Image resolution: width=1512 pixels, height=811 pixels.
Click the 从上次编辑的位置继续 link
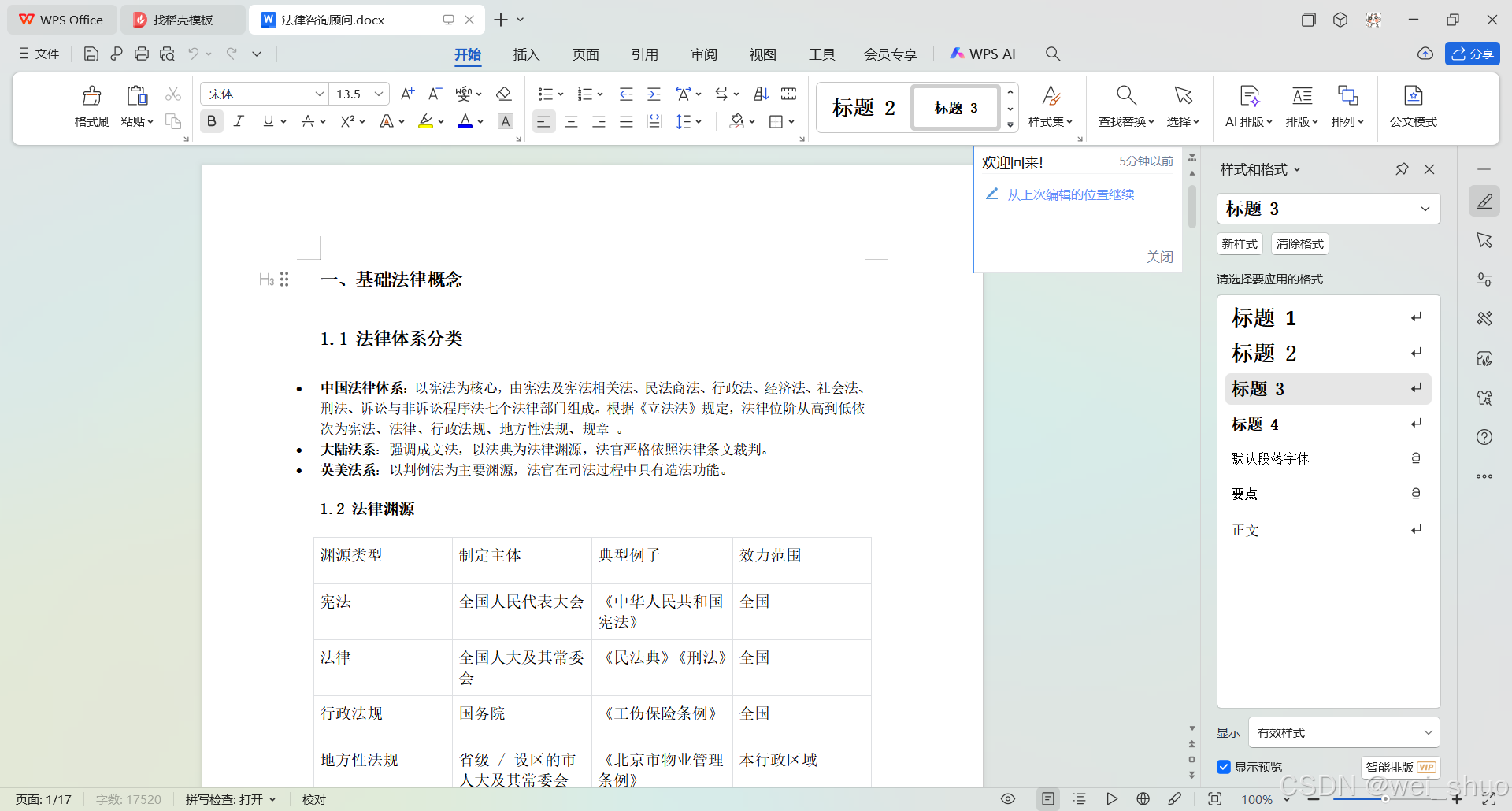point(1069,194)
